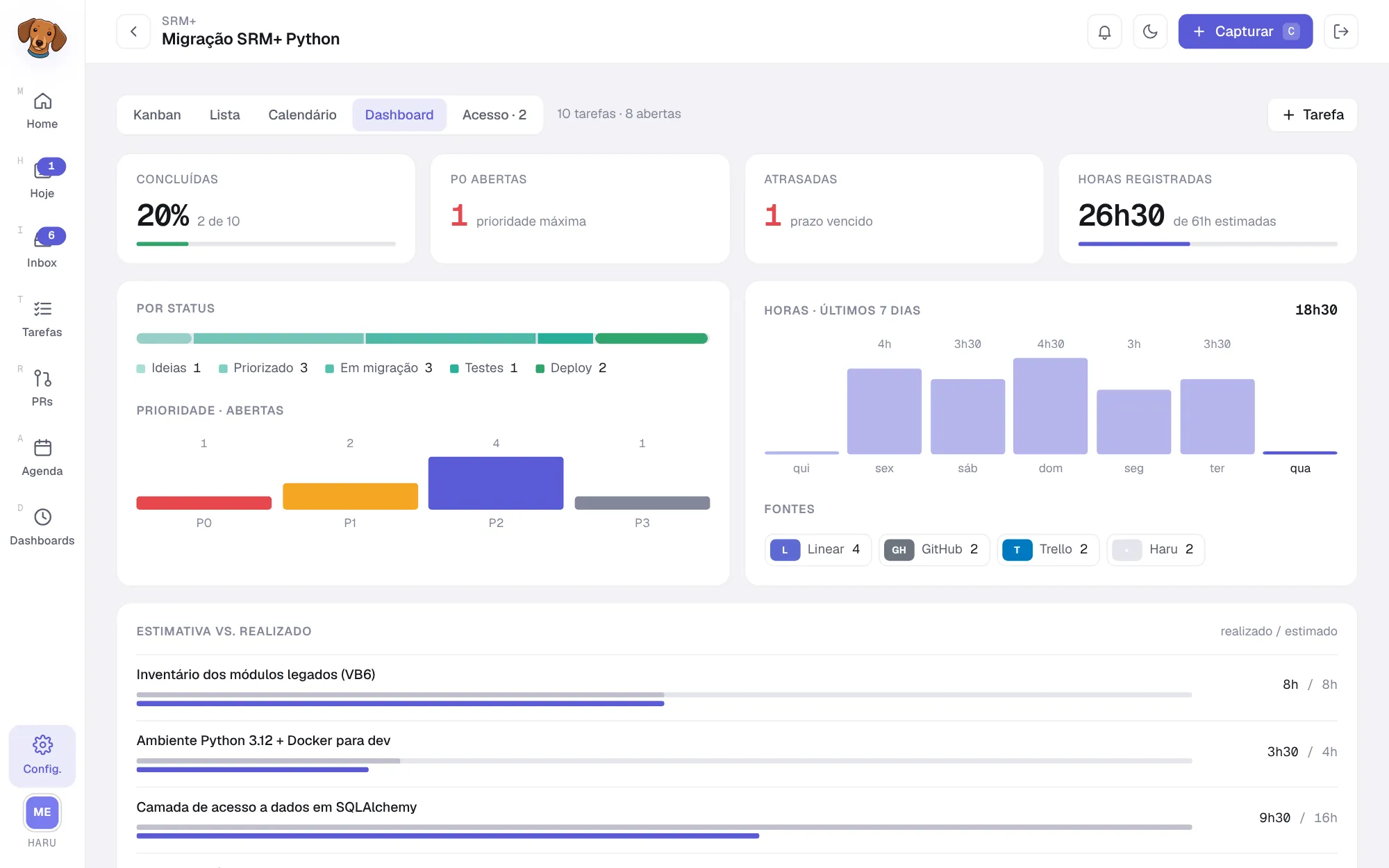Add a new Tarefa
Viewport: 1389px width, 868px height.
point(1313,115)
